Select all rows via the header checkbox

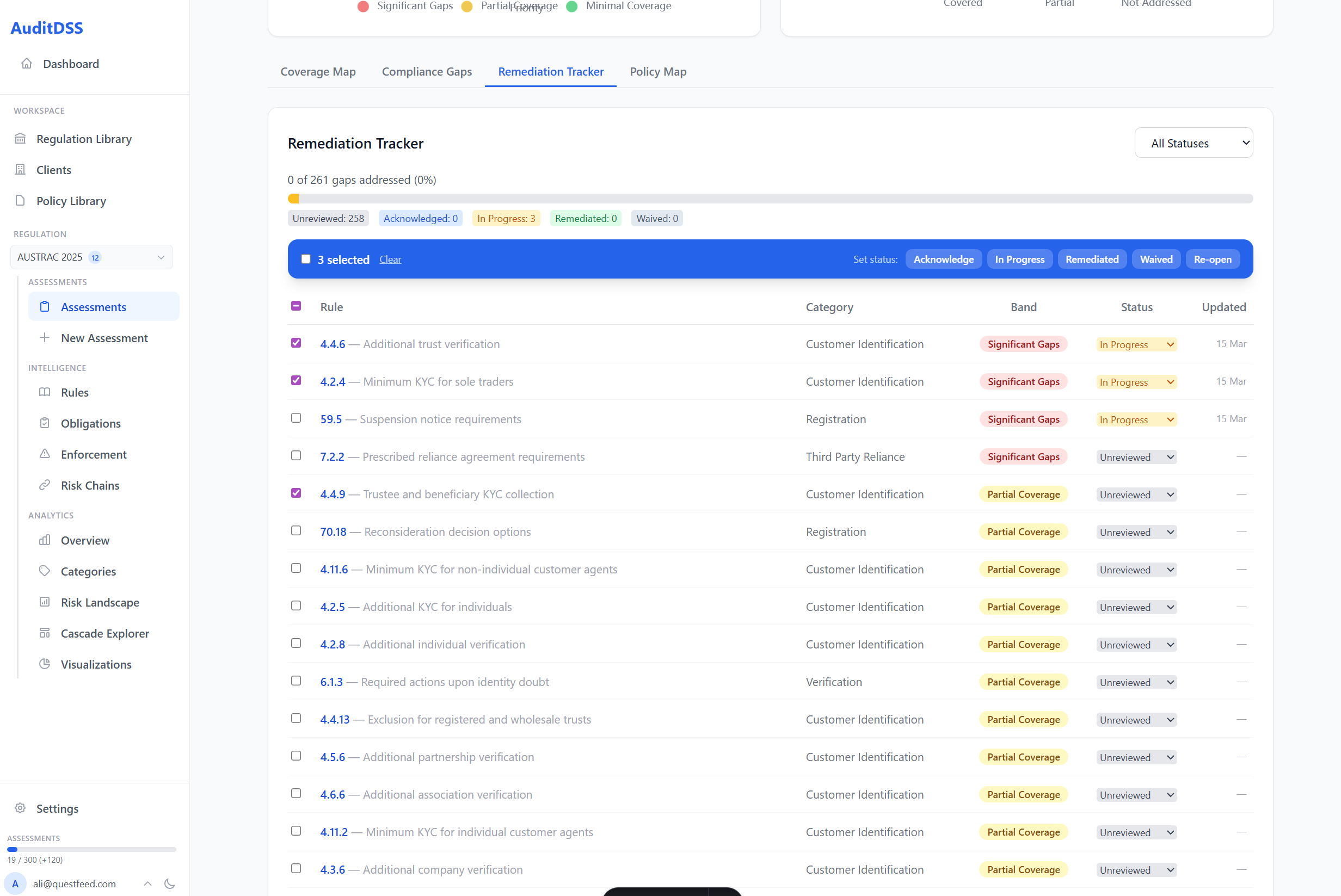click(296, 306)
